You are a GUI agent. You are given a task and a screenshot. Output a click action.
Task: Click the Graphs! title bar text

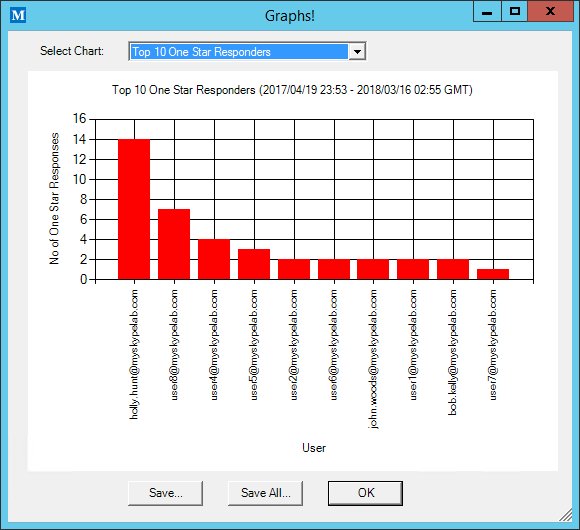tap(290, 16)
